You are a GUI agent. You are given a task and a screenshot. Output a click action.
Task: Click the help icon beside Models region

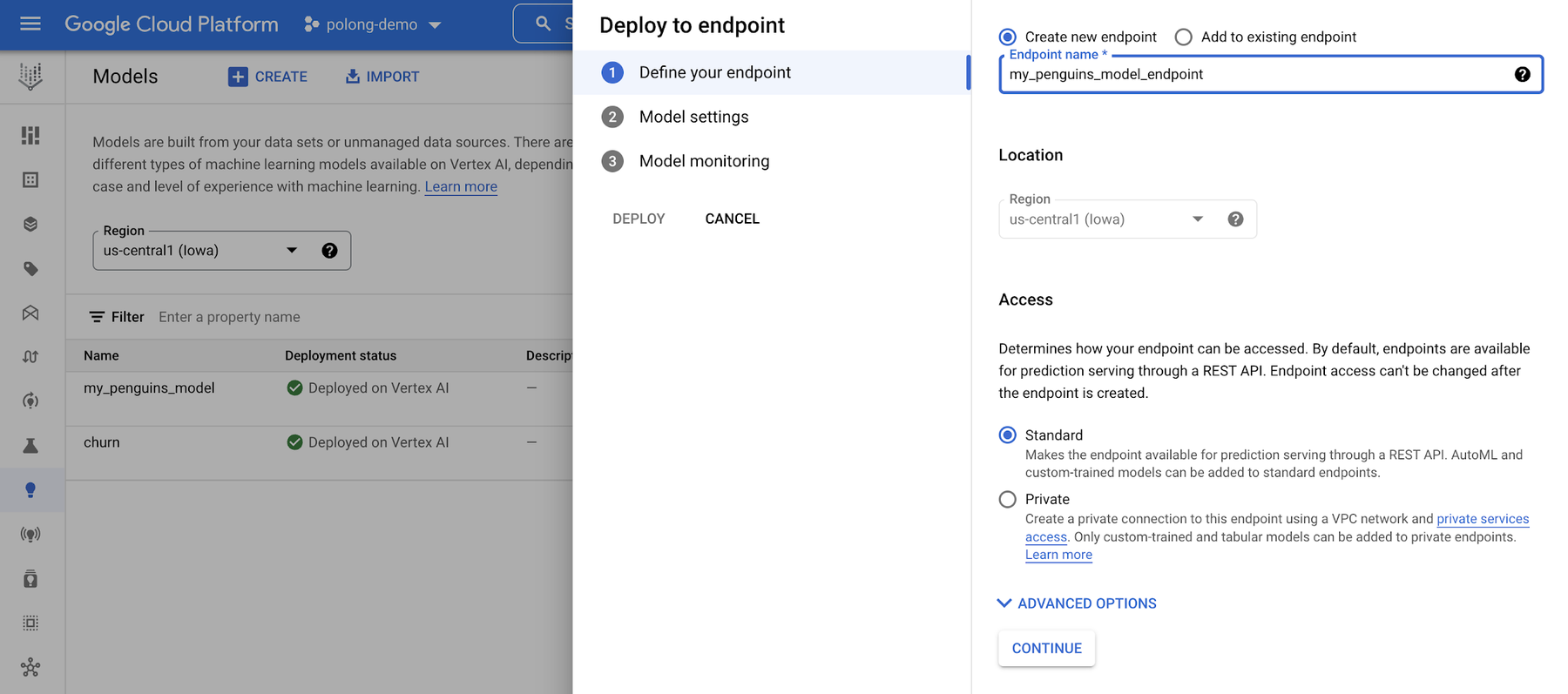click(x=329, y=251)
